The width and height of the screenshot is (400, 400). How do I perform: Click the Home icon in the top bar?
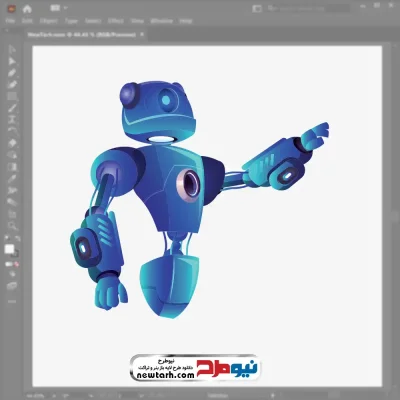click(27, 9)
